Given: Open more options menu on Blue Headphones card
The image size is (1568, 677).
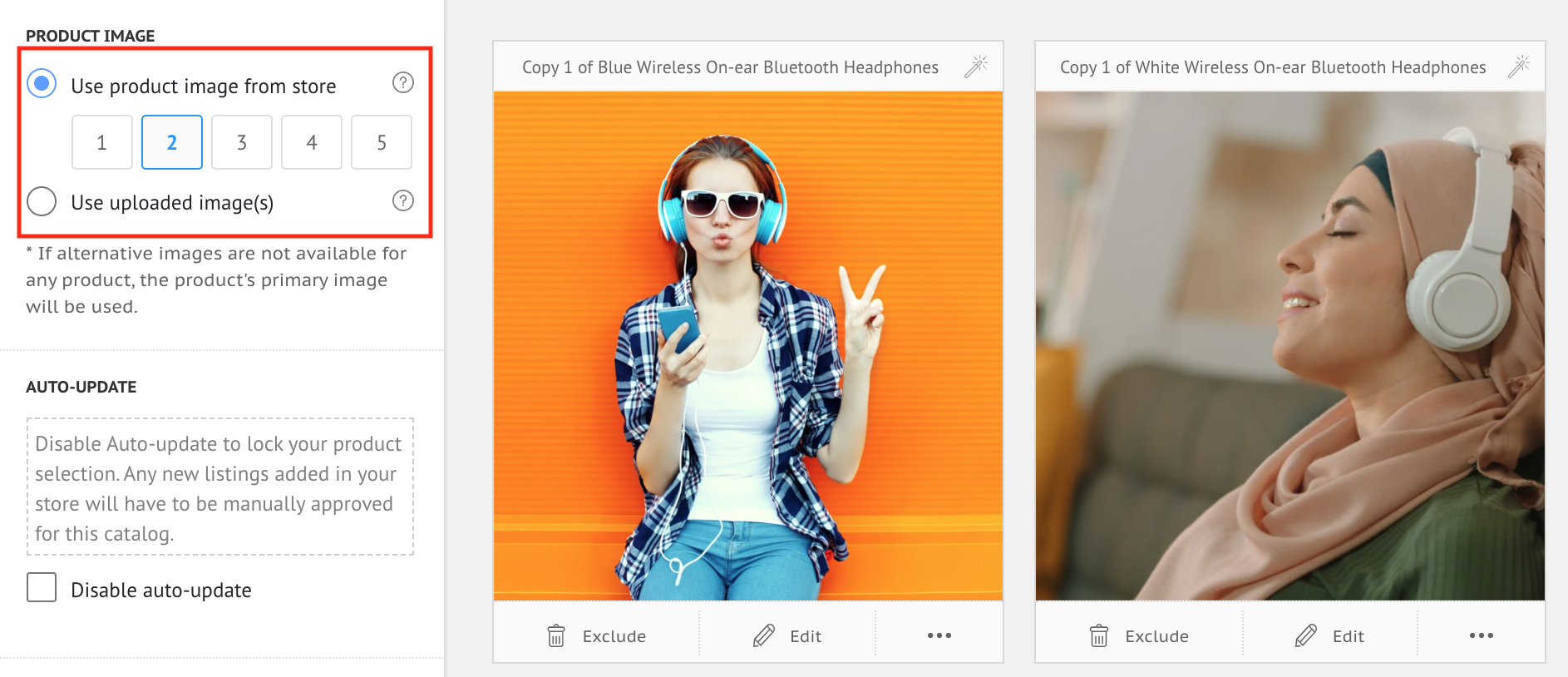Looking at the screenshot, I should pos(939,636).
